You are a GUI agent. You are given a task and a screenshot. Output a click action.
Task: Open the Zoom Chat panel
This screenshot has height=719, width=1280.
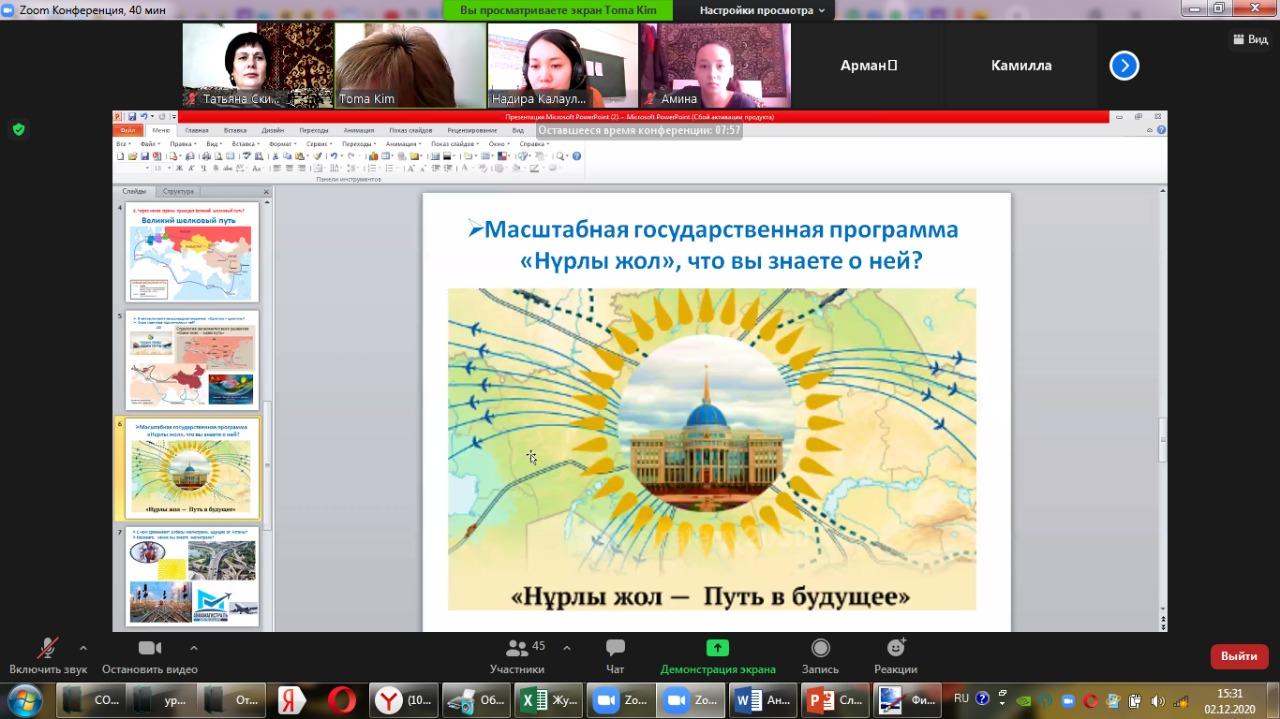[x=615, y=648]
